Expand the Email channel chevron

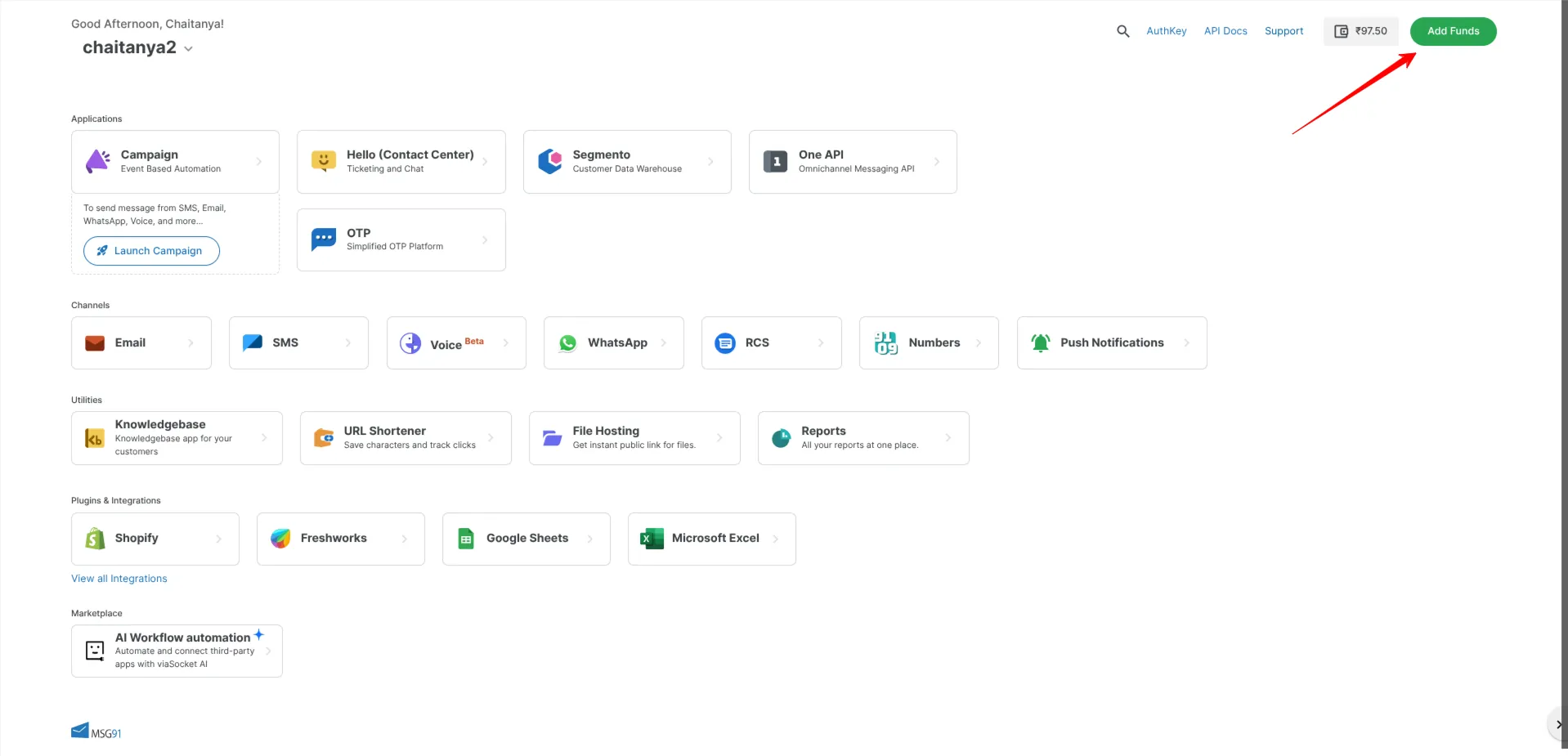191,343
